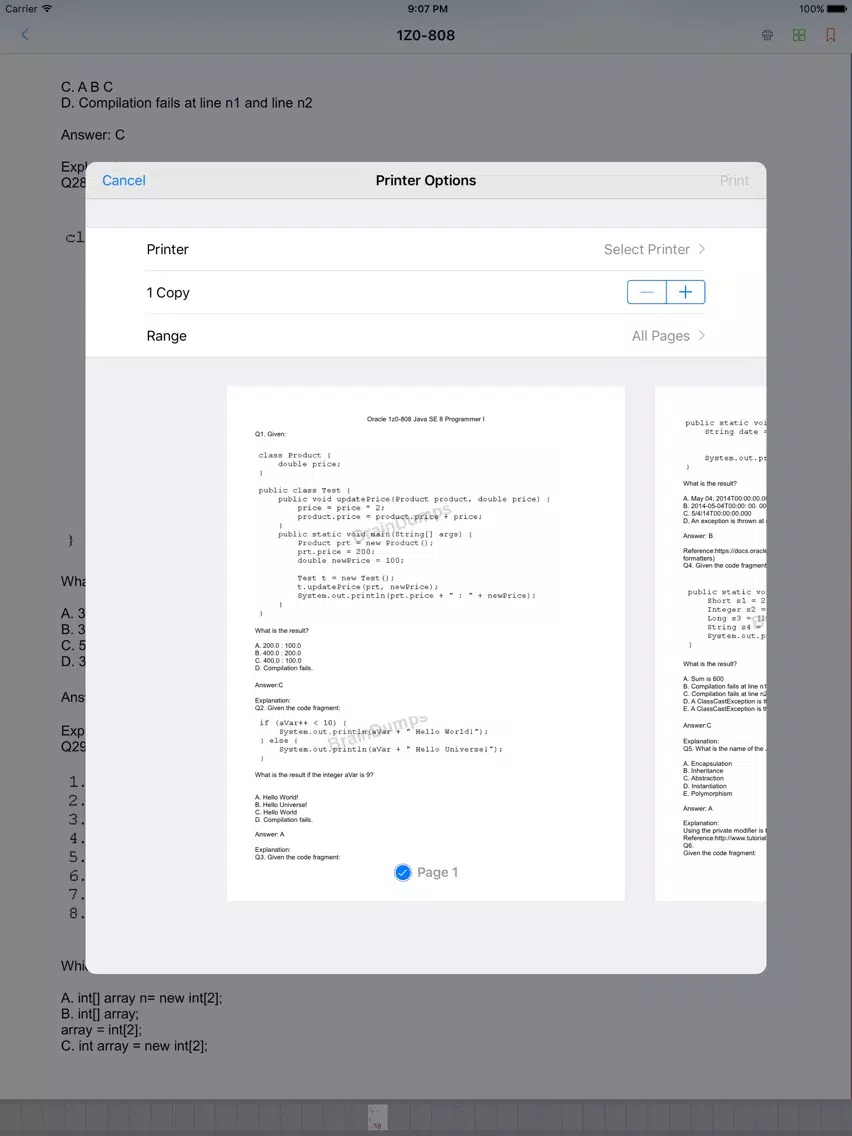This screenshot has width=852, height=1136.
Task: Tap 'A. int[] array n= new int[2];' option
Action: (141, 998)
